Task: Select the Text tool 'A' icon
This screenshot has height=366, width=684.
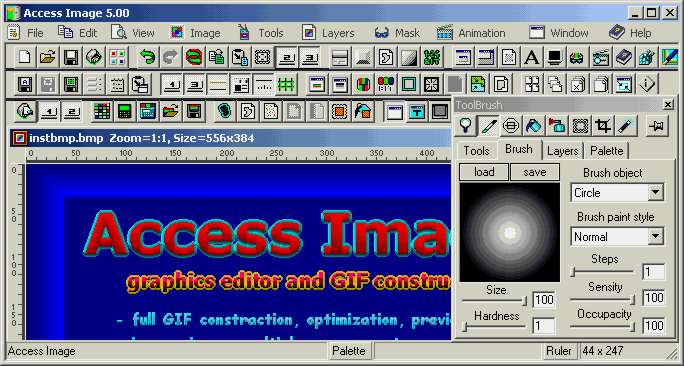Action: [531, 57]
